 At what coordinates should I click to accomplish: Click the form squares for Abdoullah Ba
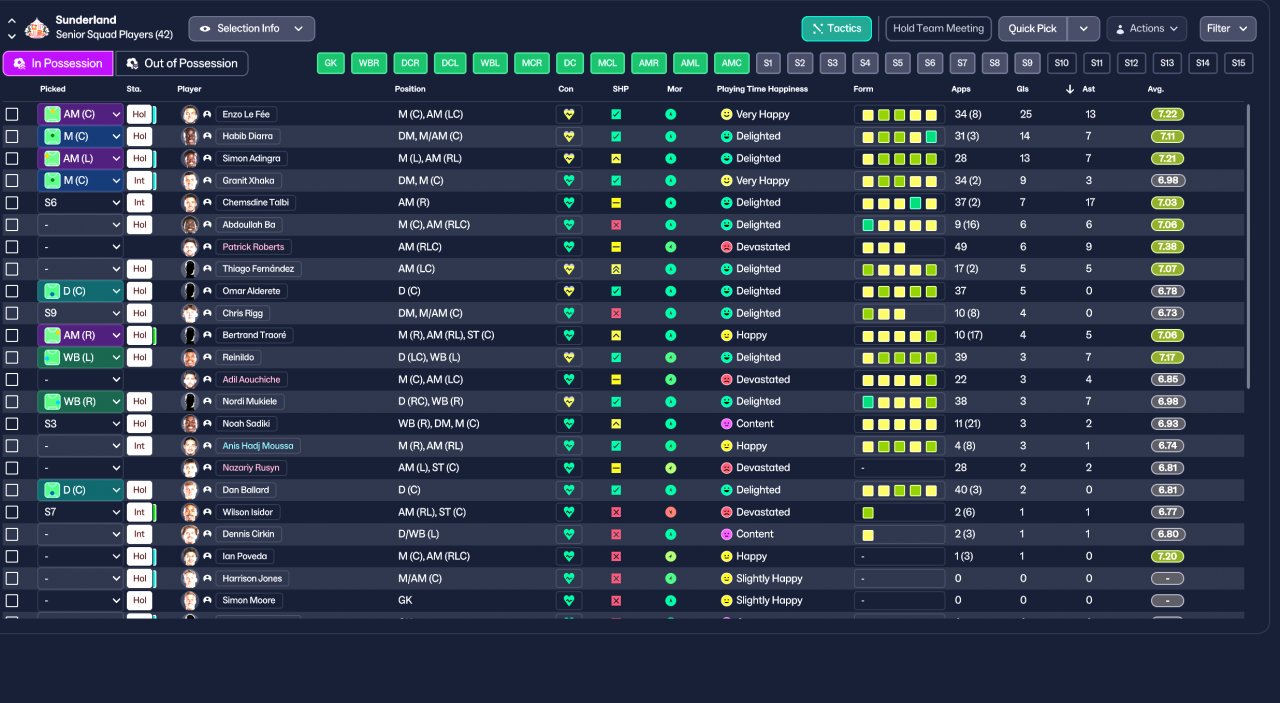pyautogui.click(x=900, y=225)
